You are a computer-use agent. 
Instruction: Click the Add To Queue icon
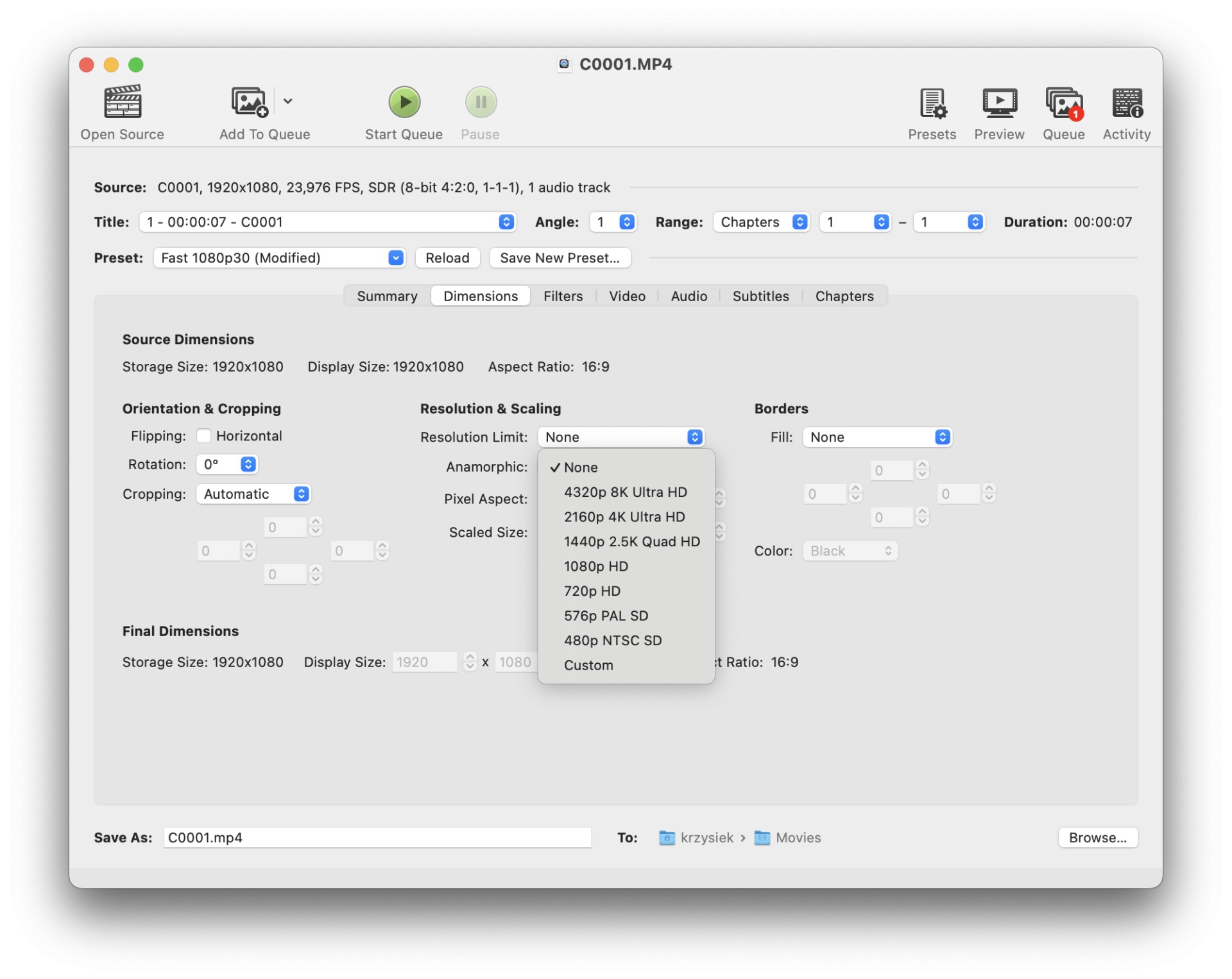(x=249, y=103)
